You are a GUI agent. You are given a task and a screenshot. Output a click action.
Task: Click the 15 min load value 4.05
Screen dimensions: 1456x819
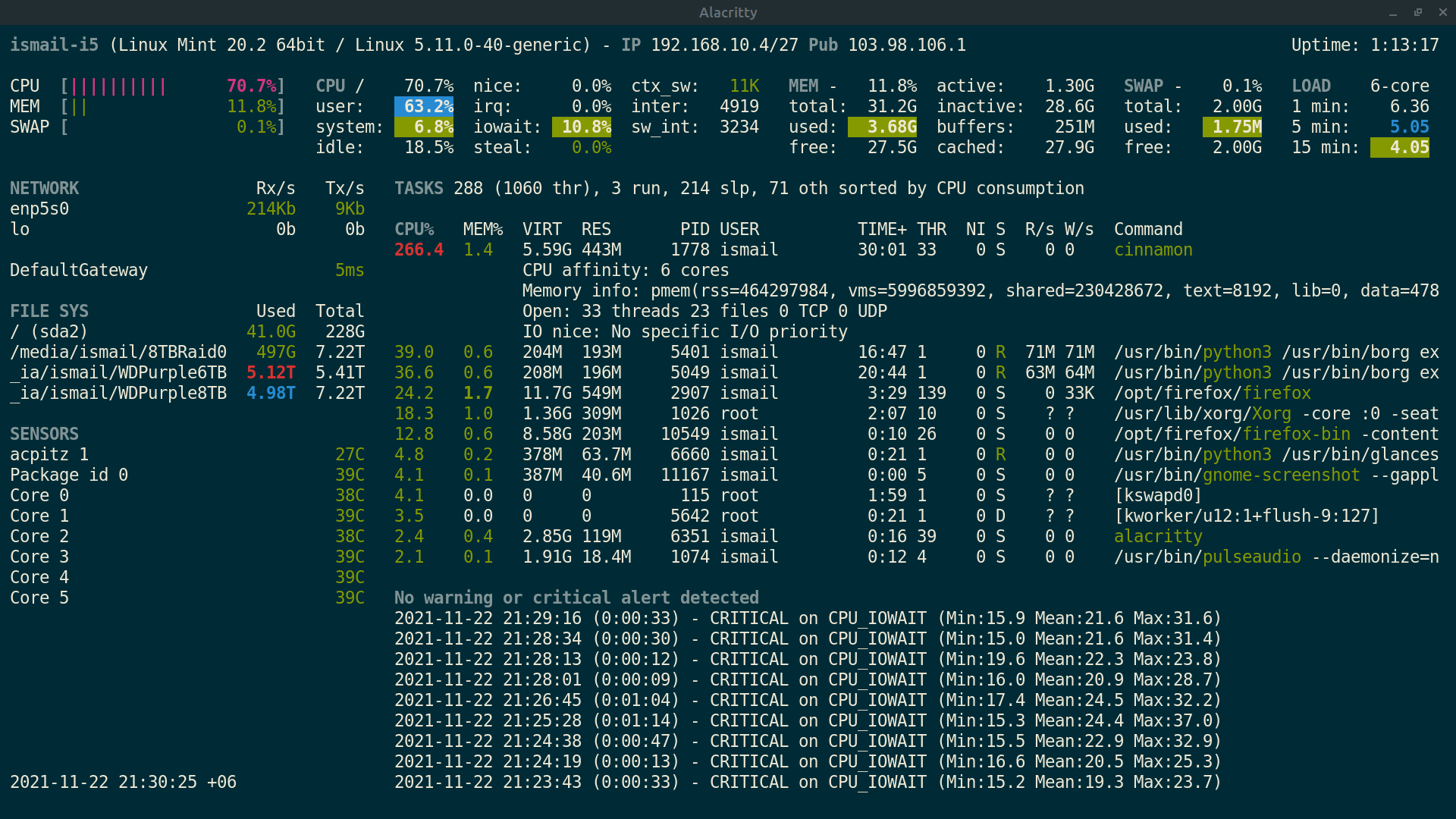[x=1400, y=148]
